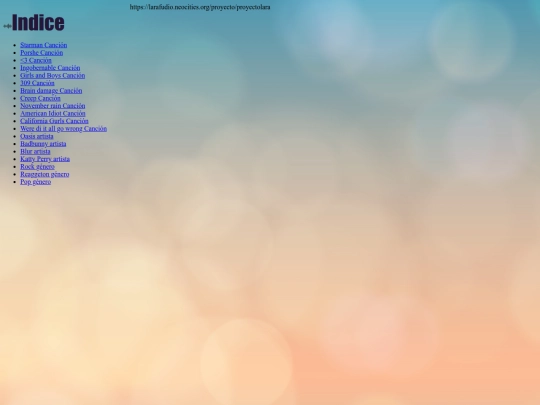Image resolution: width=540 pixels, height=405 pixels.
Task: Click the larafudio.neocities.org URL text
Action: (x=200, y=7)
